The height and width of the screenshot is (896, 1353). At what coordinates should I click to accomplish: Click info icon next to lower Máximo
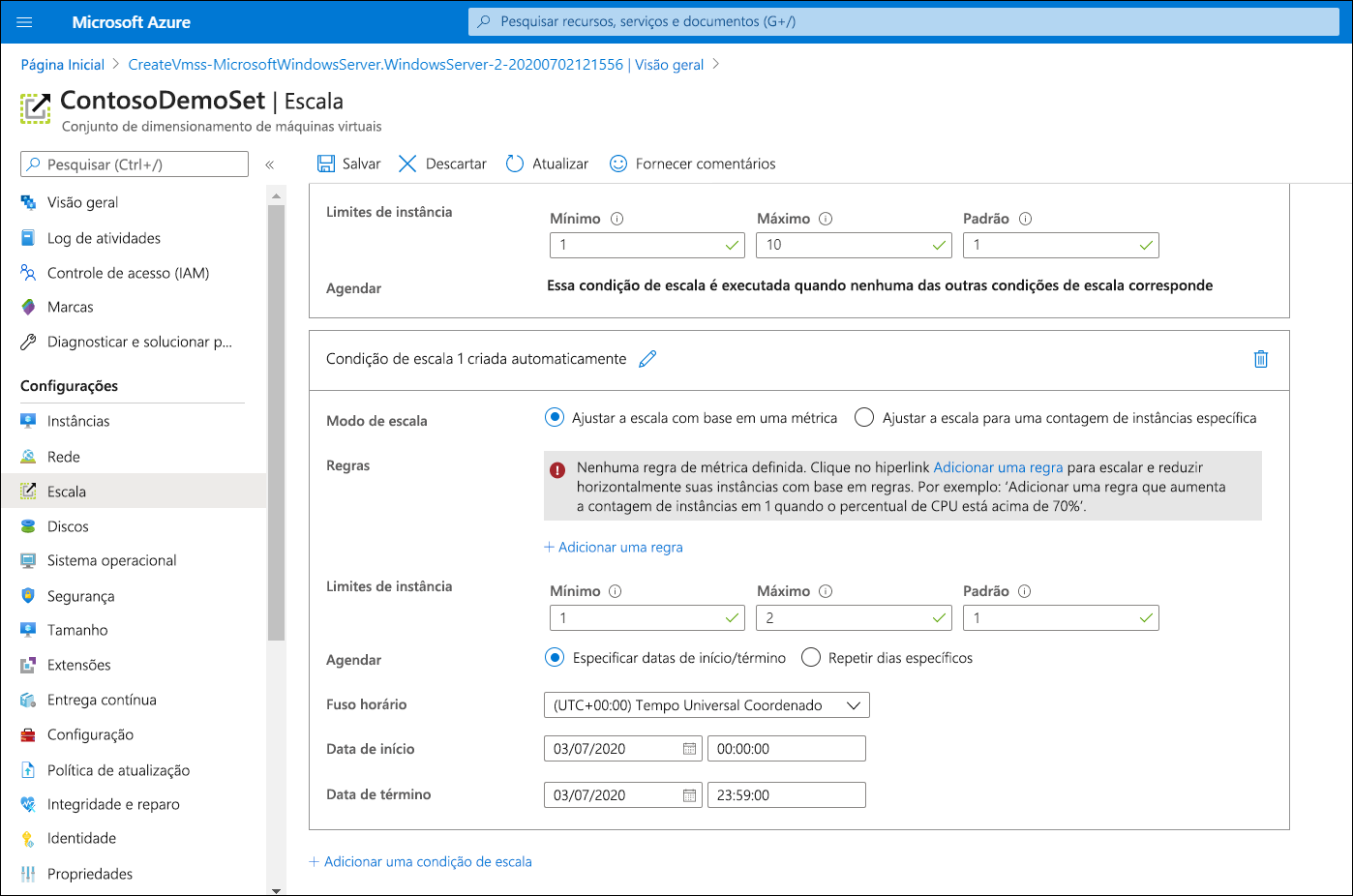pyautogui.click(x=826, y=591)
